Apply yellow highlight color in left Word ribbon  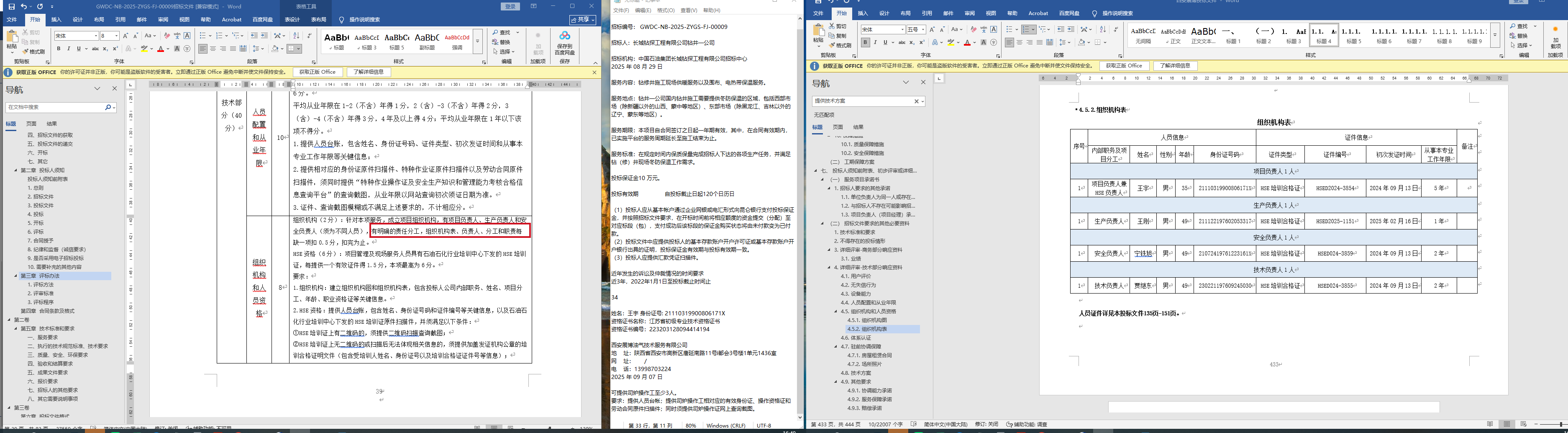click(x=144, y=49)
